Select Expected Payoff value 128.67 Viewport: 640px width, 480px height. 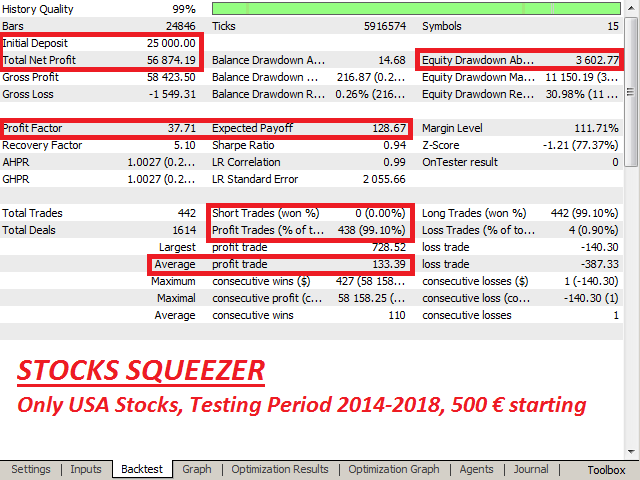pos(389,128)
